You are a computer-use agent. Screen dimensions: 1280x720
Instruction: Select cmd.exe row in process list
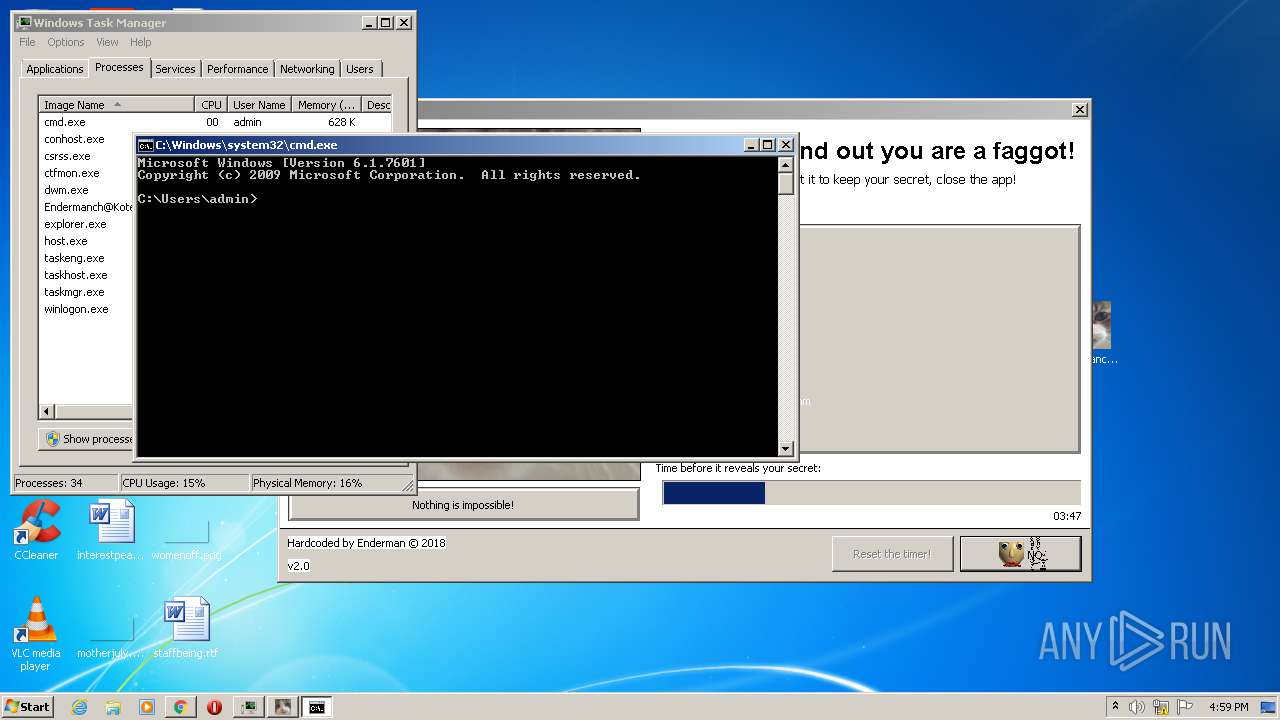[x=215, y=122]
